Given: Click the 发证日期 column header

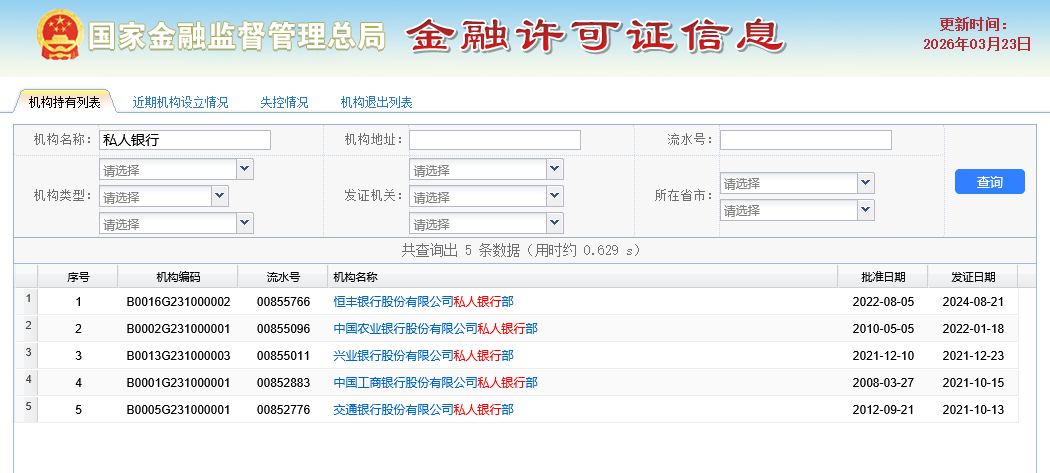Looking at the screenshot, I should click(972, 277).
